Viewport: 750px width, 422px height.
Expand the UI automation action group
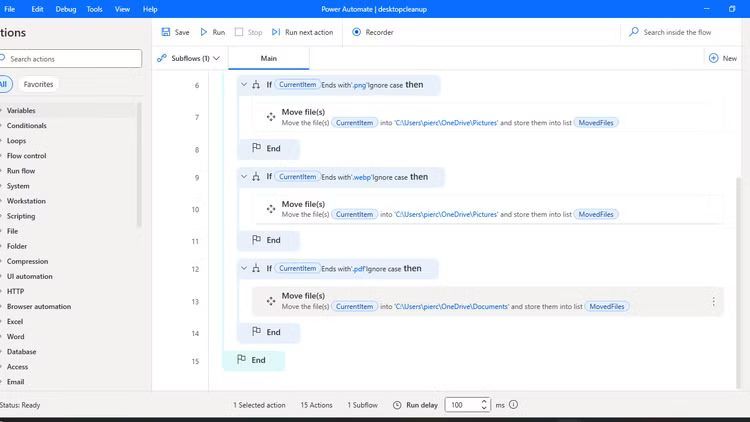[29, 276]
